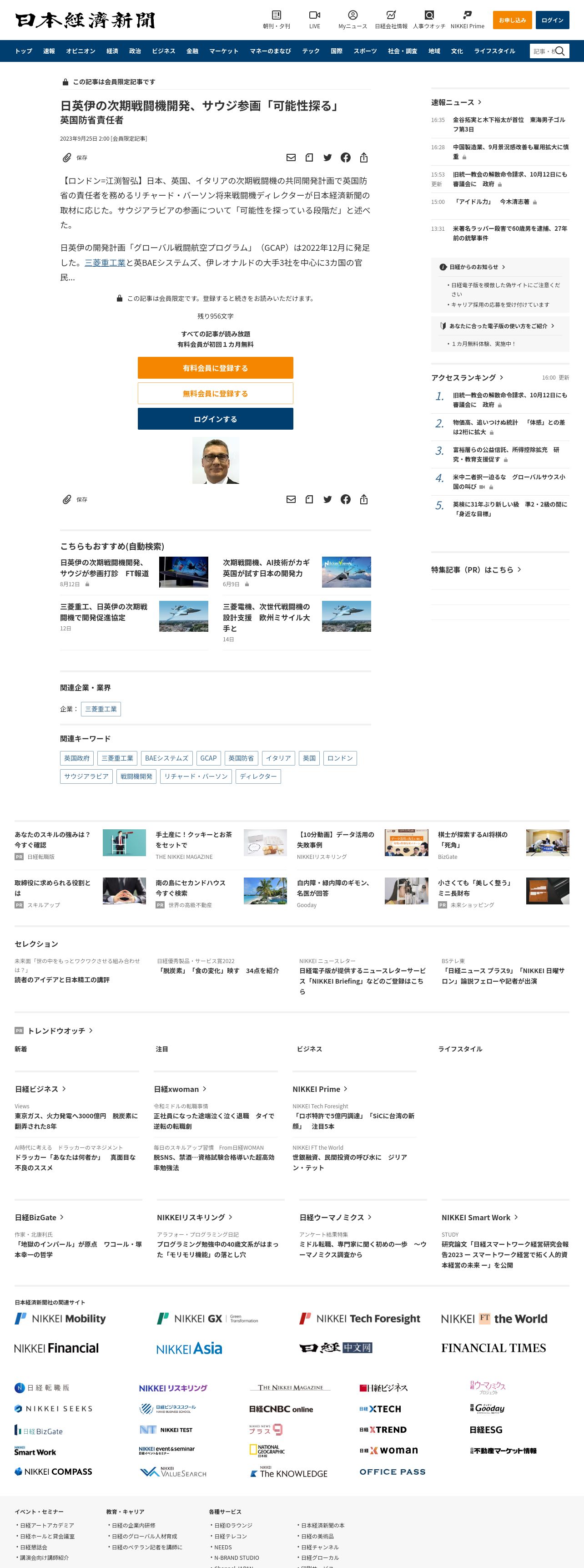
Task: Click the bottom scrap note icon
Action: (x=309, y=499)
